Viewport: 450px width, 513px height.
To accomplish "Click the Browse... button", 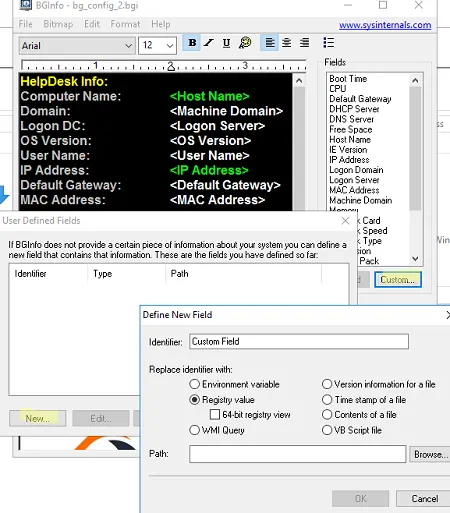I will 430,454.
